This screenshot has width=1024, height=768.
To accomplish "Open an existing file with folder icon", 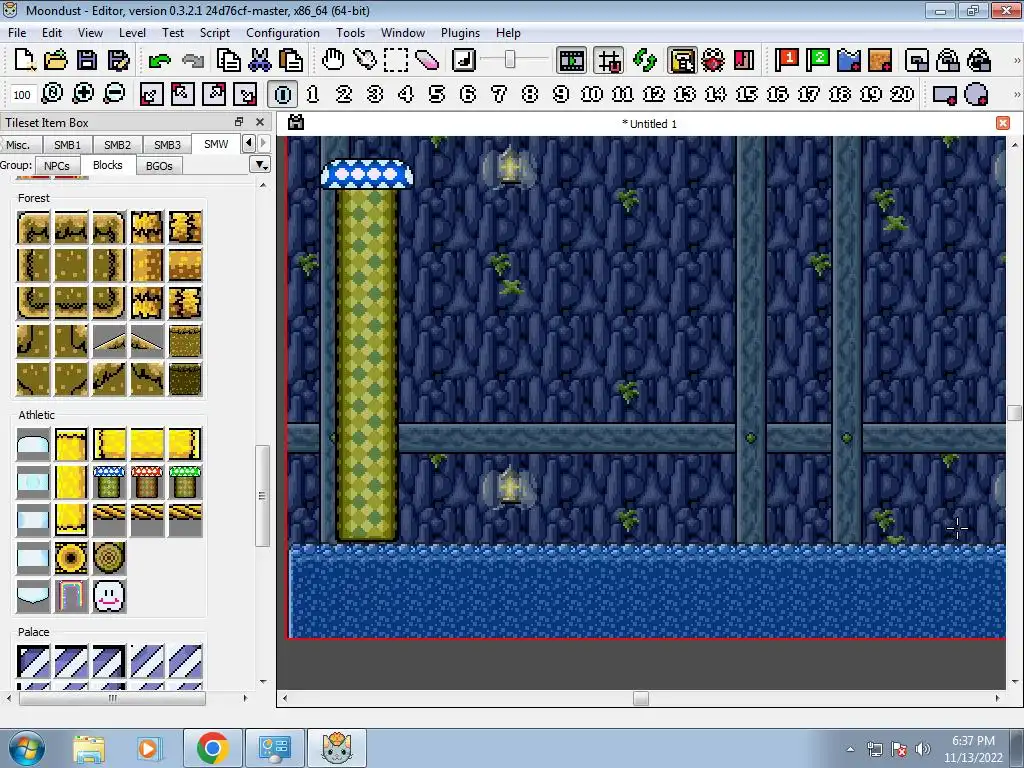I will (56, 61).
